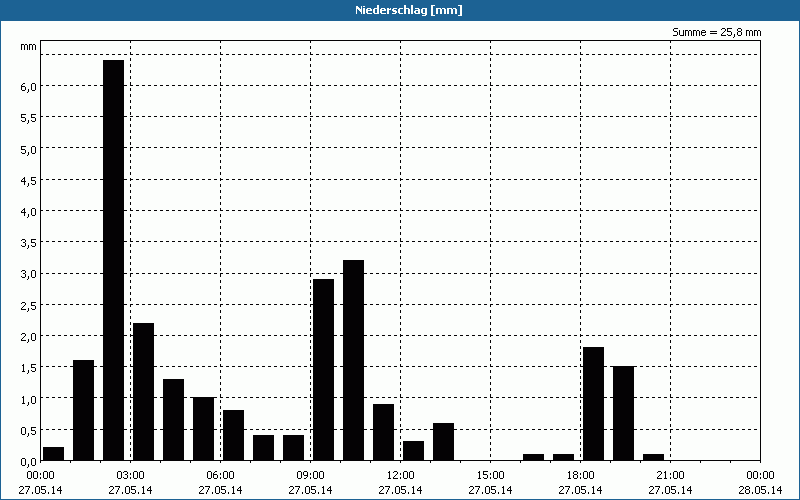Viewport: 800px width, 500px height.
Task: Select the 2,2 mm bar after 03:00
Action: pyautogui.click(x=143, y=391)
